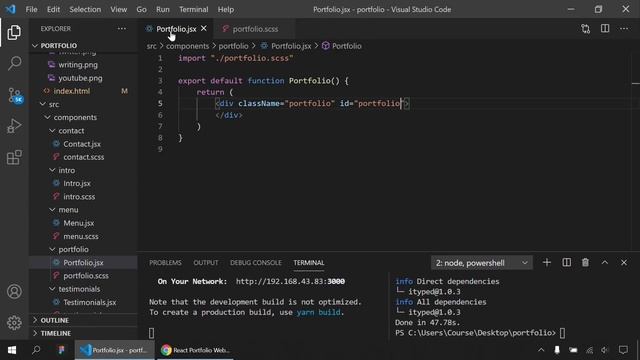Open Menu.jsx file
The height and width of the screenshot is (360, 640).
(x=78, y=223)
